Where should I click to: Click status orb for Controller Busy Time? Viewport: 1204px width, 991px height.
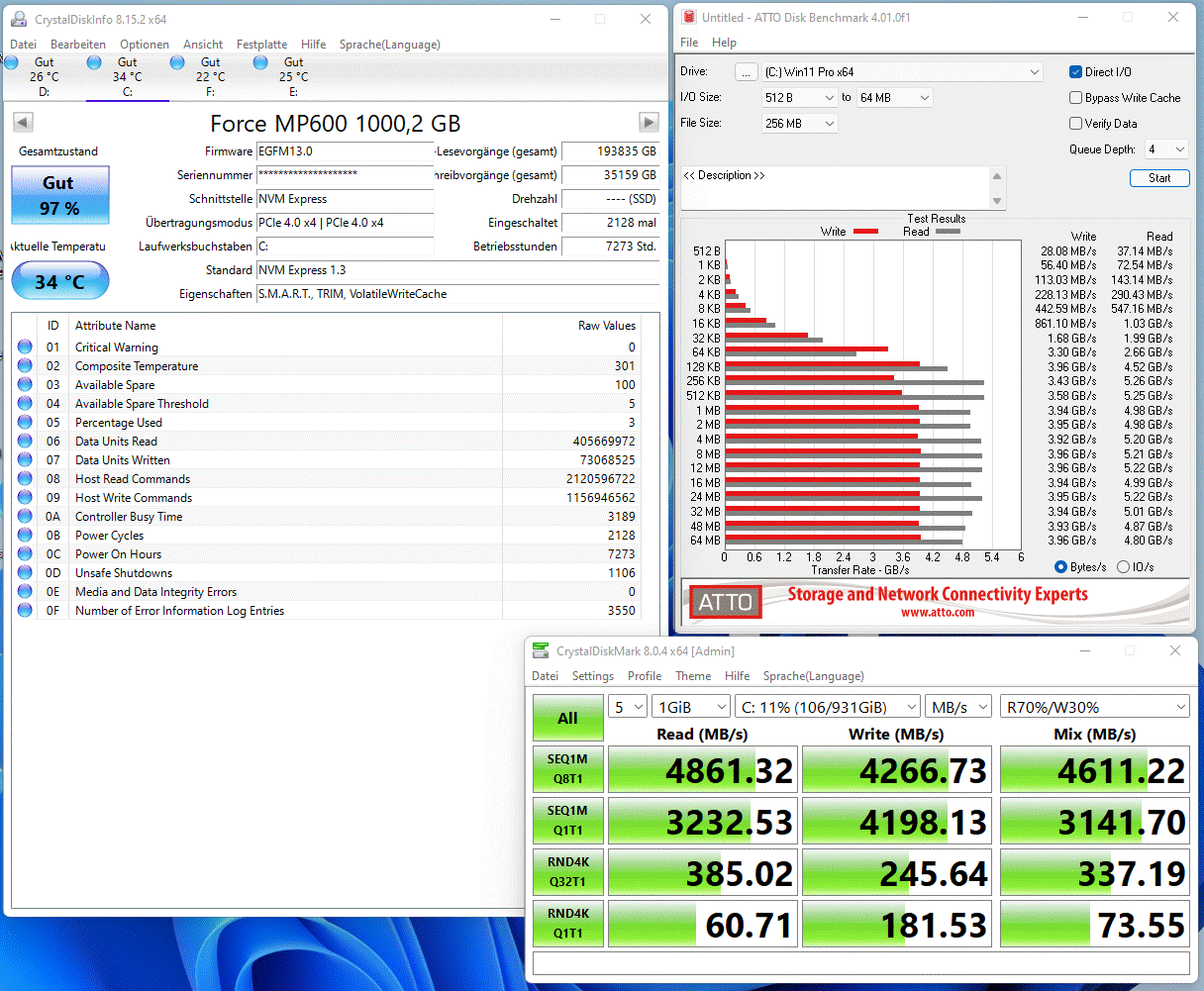coord(25,517)
